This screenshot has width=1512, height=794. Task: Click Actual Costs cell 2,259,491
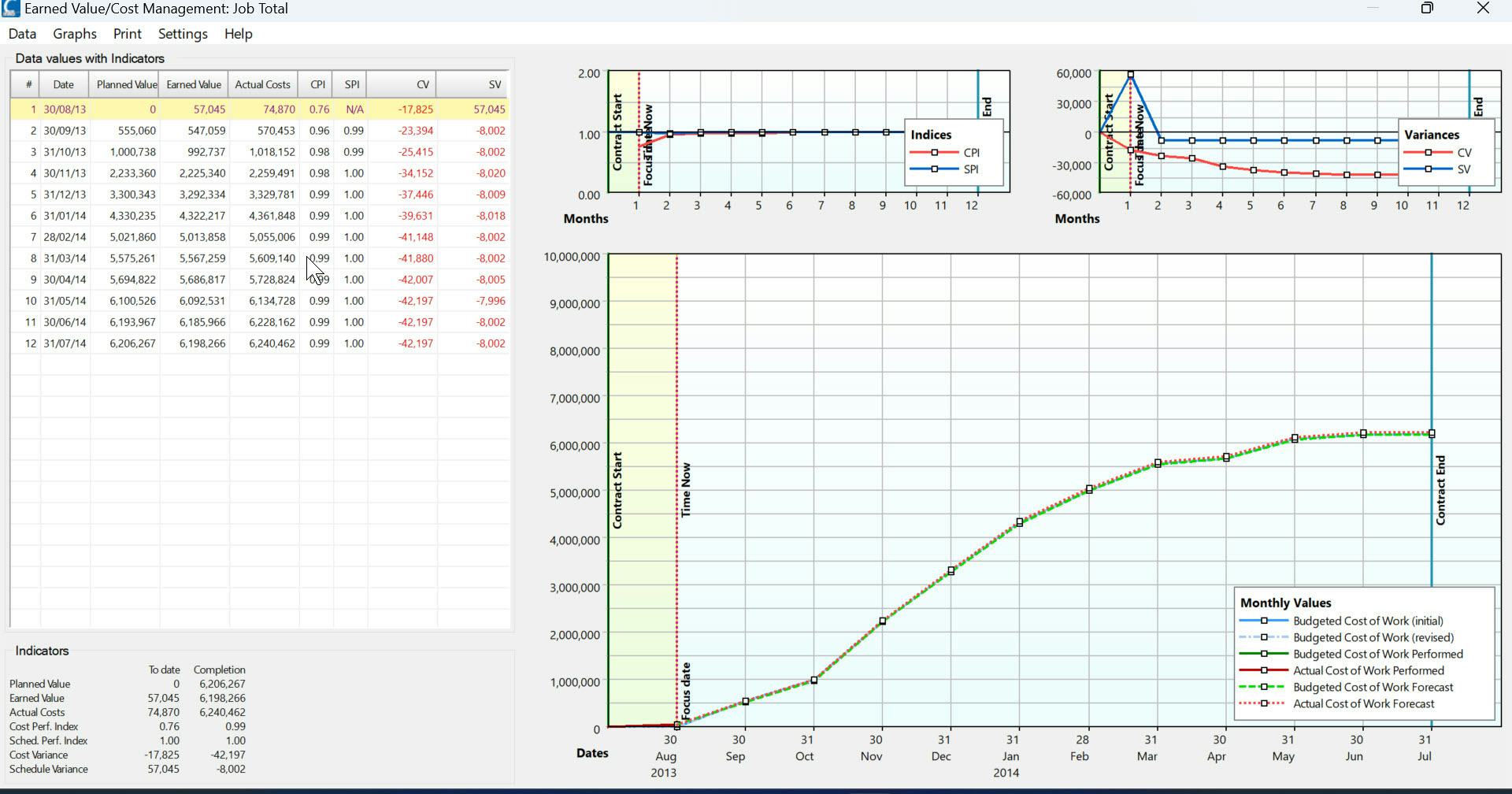coord(264,173)
